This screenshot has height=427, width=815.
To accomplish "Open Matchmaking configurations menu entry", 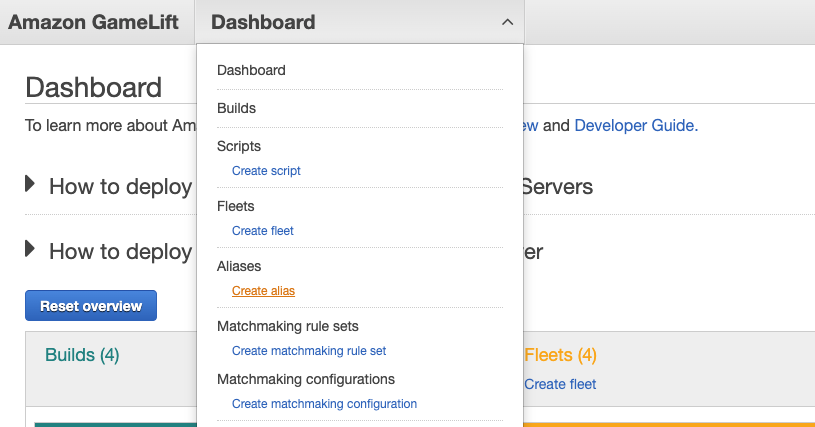I will pos(306,379).
